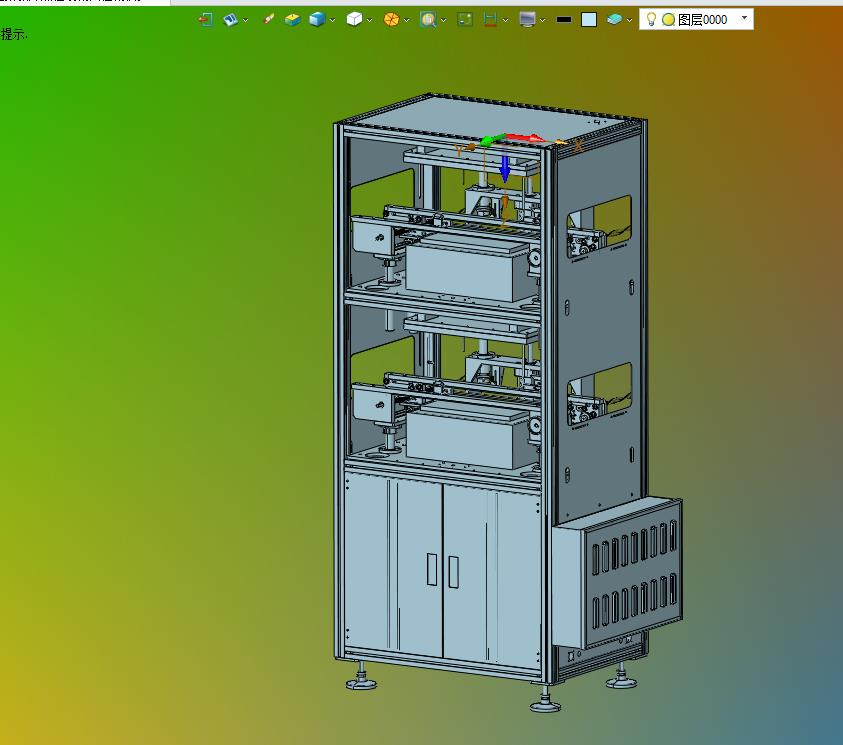This screenshot has height=745, width=843.
Task: Expand the measure tool dropdown arrow
Action: point(506,20)
